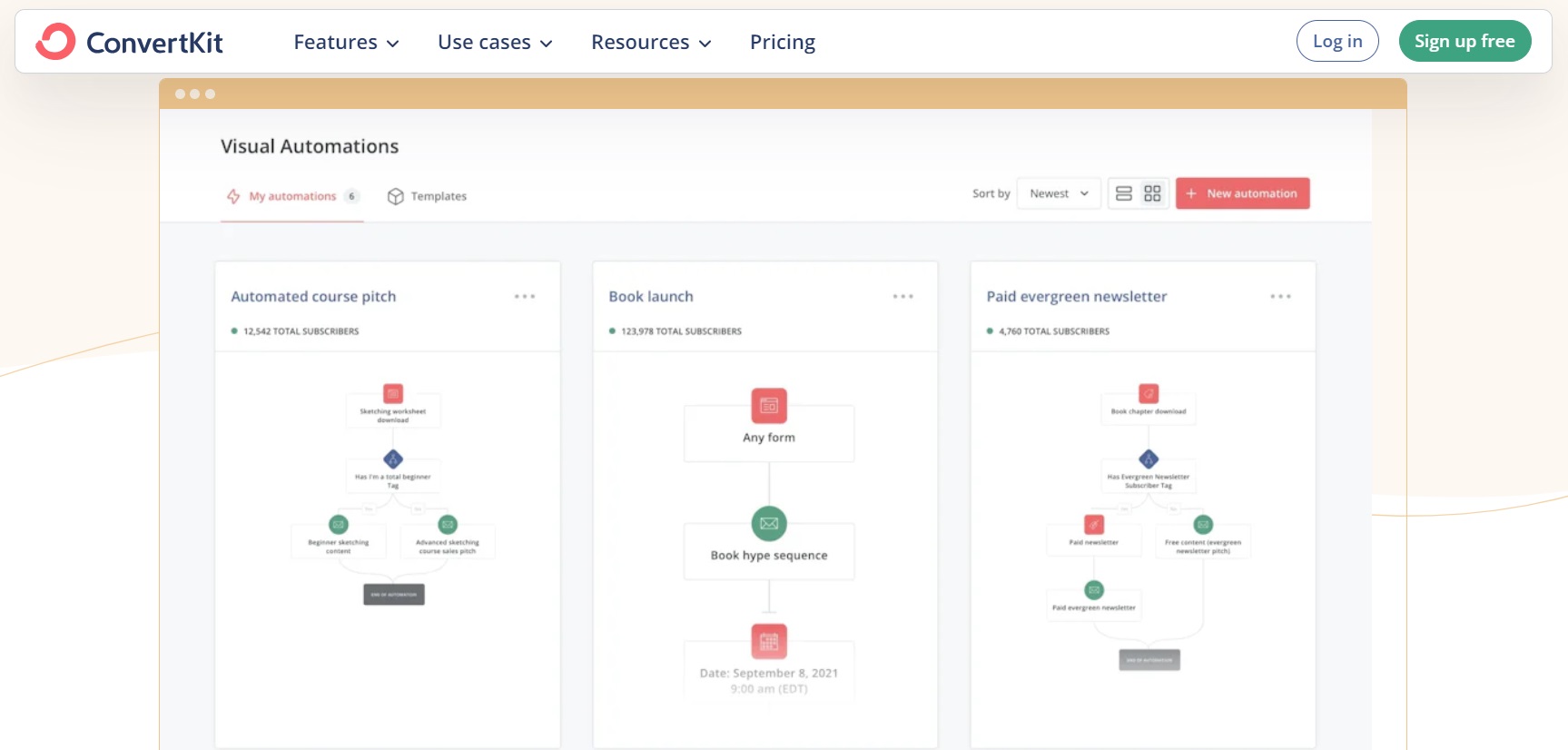
Task: Click the ConvertKit logo icon
Action: point(55,42)
